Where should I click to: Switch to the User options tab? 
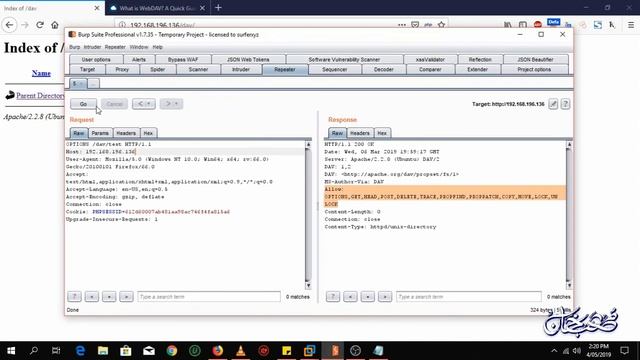pos(96,60)
